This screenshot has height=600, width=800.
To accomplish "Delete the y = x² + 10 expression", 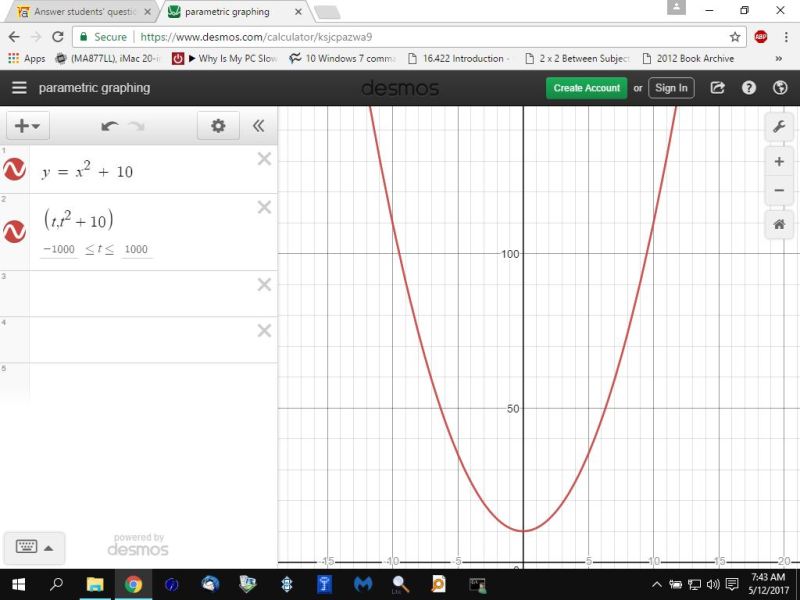I will point(264,159).
